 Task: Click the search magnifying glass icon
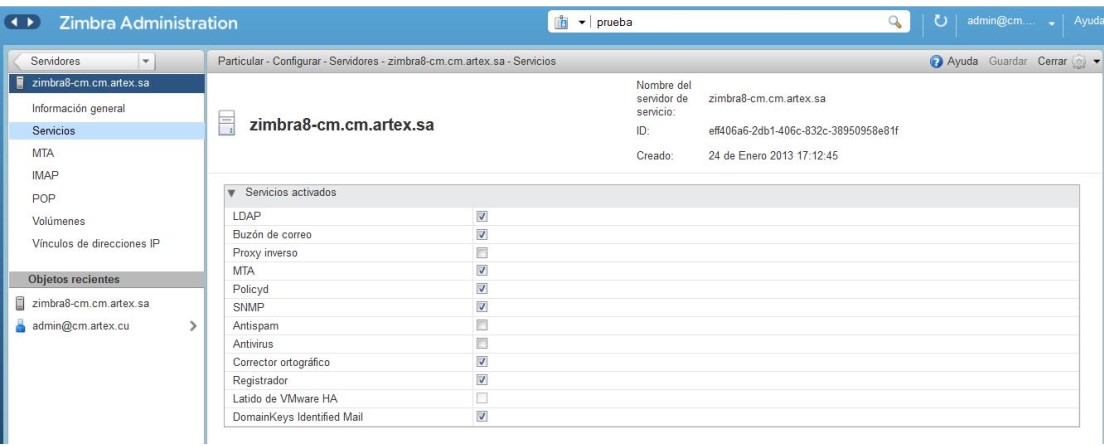[x=896, y=21]
